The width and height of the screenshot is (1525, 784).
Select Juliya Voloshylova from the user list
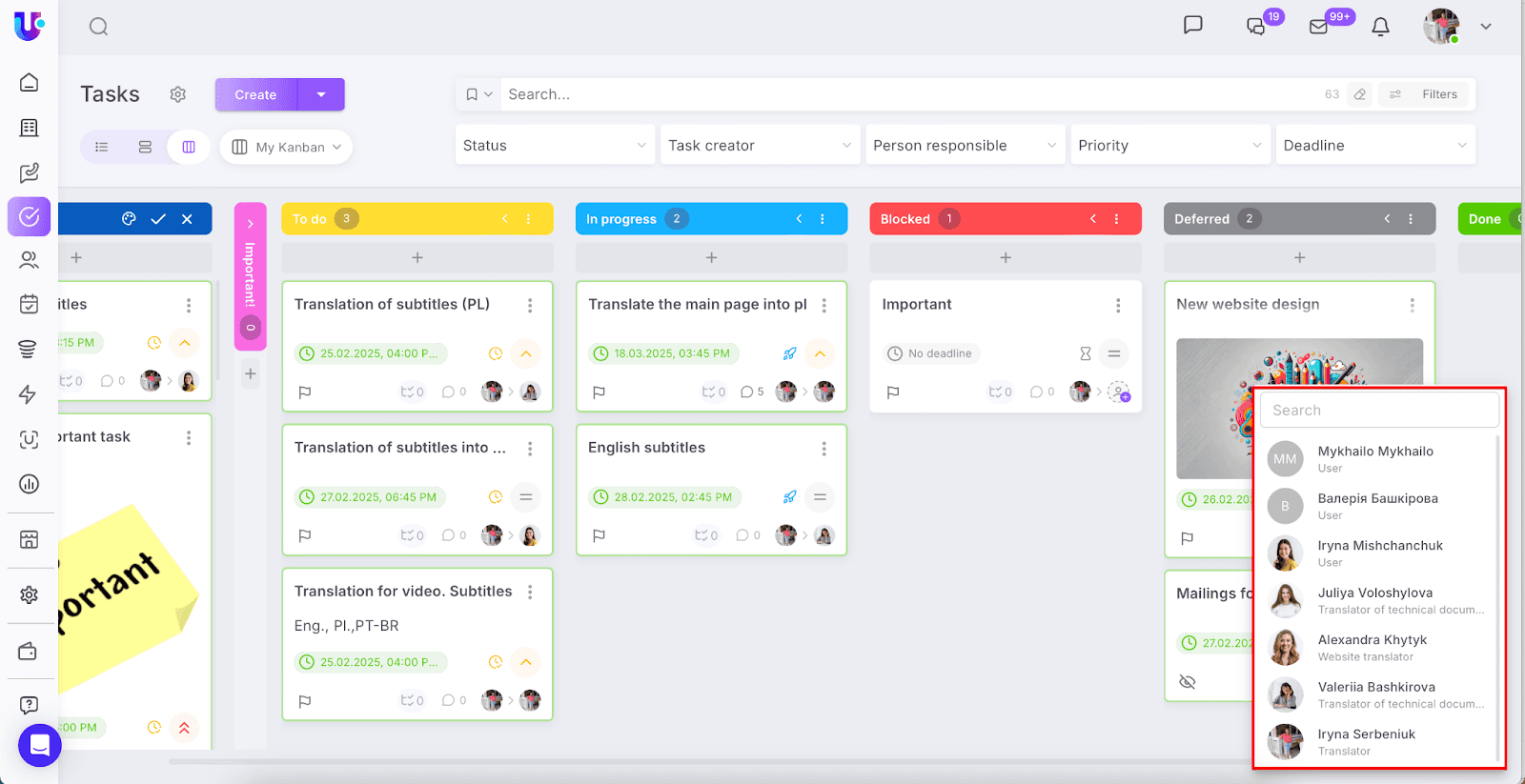(1374, 600)
